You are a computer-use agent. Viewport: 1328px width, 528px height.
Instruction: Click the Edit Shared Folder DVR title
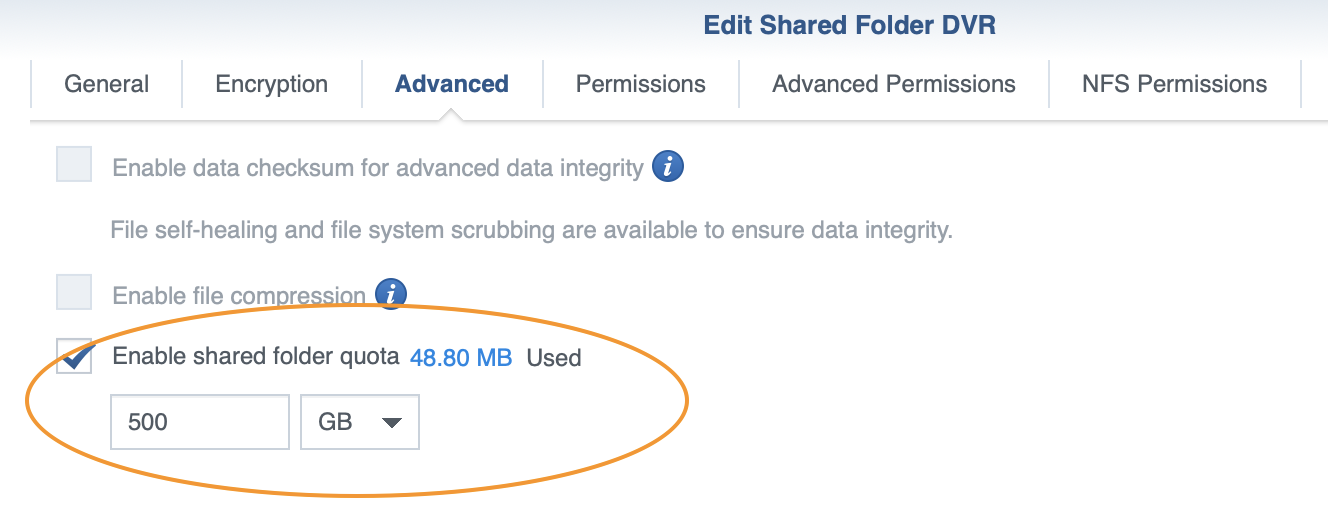click(850, 26)
